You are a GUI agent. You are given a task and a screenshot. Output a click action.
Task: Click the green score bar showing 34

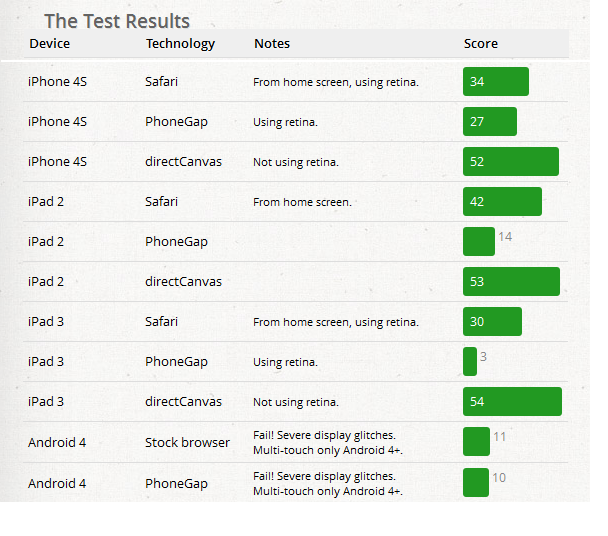[495, 82]
